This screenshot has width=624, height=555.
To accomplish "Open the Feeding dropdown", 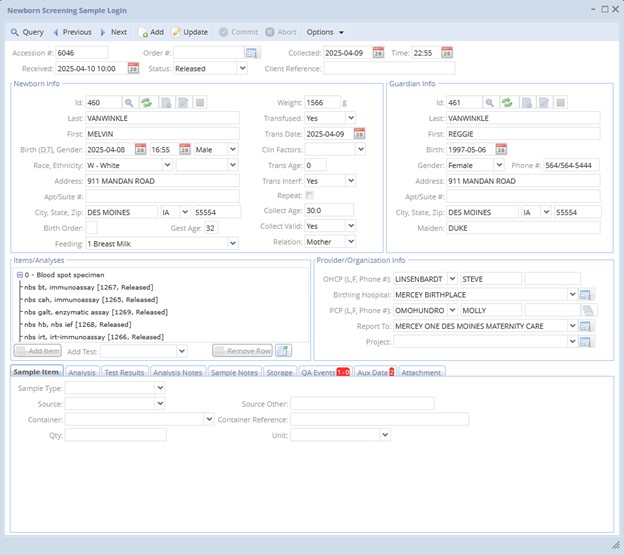I will tap(233, 243).
